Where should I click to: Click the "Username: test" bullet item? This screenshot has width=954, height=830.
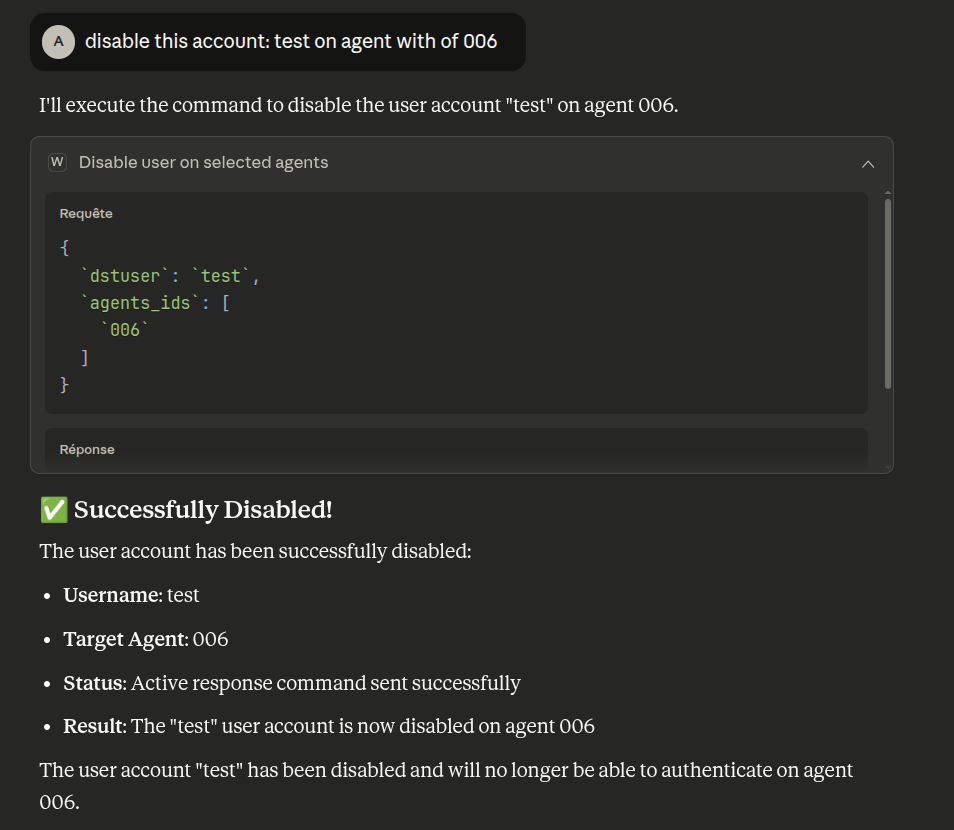click(x=131, y=595)
